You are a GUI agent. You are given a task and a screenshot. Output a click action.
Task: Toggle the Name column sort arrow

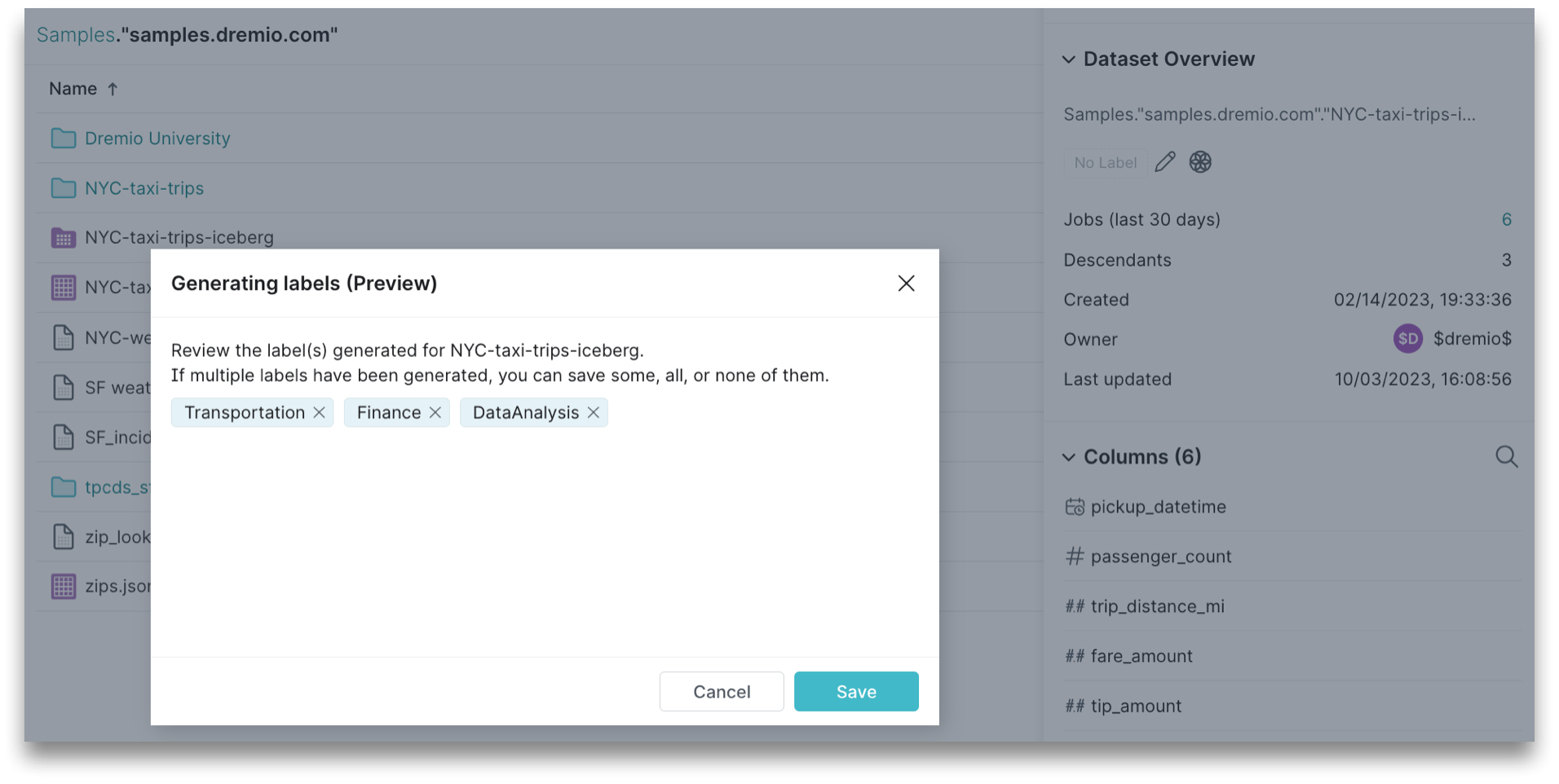pyautogui.click(x=113, y=88)
